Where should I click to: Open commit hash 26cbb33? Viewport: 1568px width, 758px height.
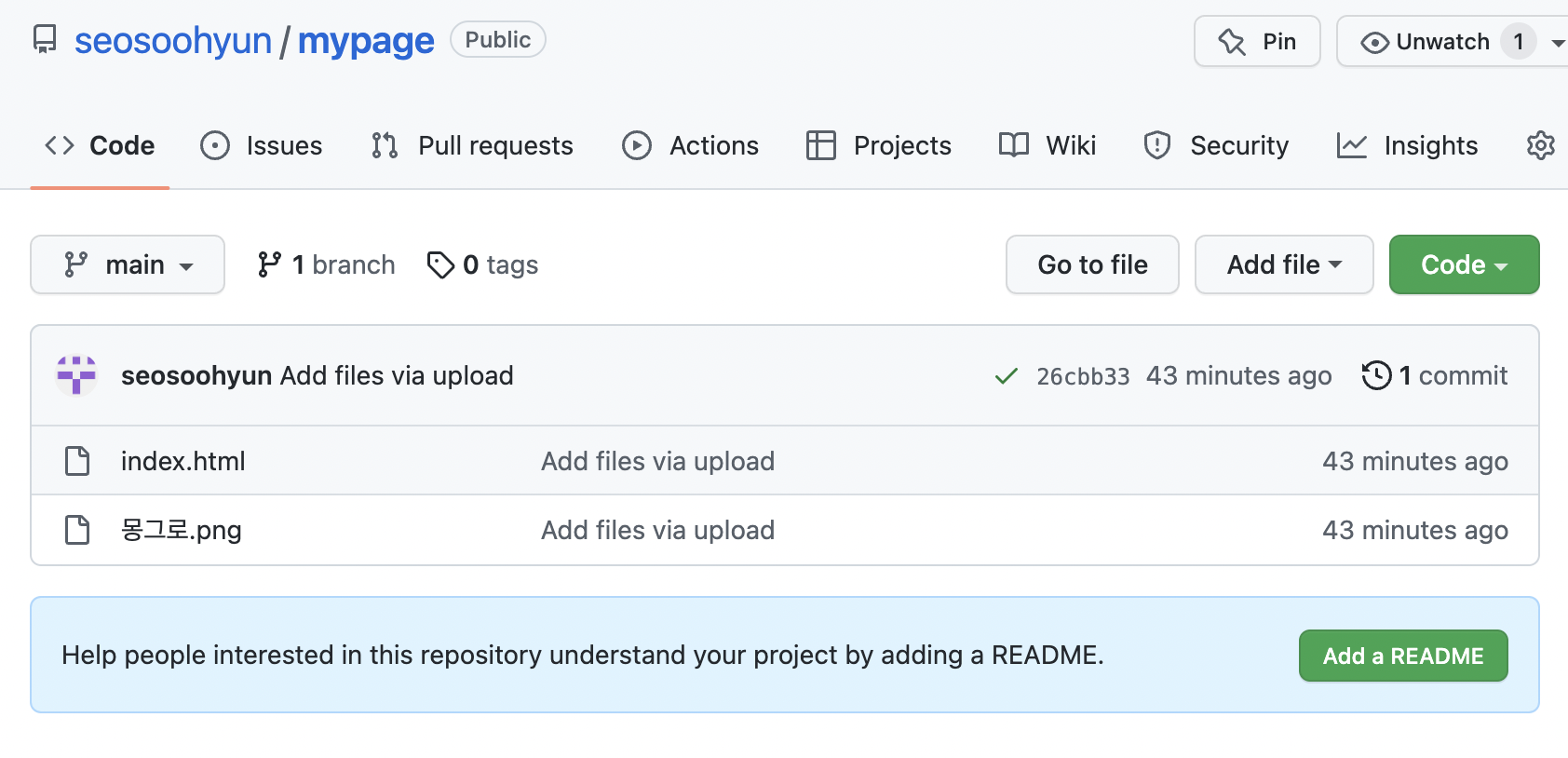pos(1083,376)
